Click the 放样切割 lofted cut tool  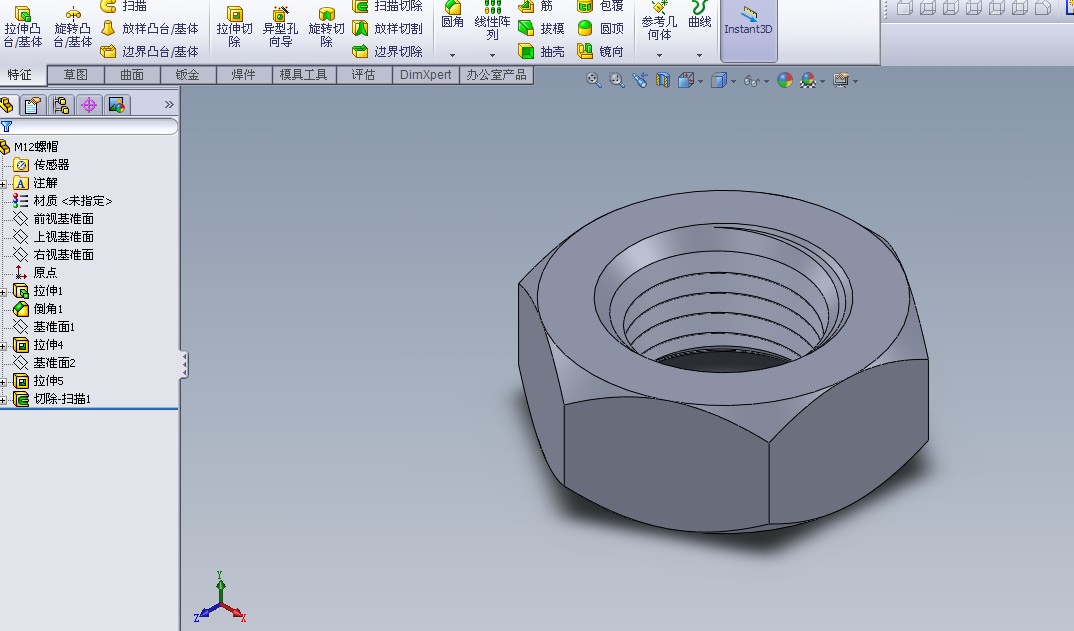(x=387, y=28)
